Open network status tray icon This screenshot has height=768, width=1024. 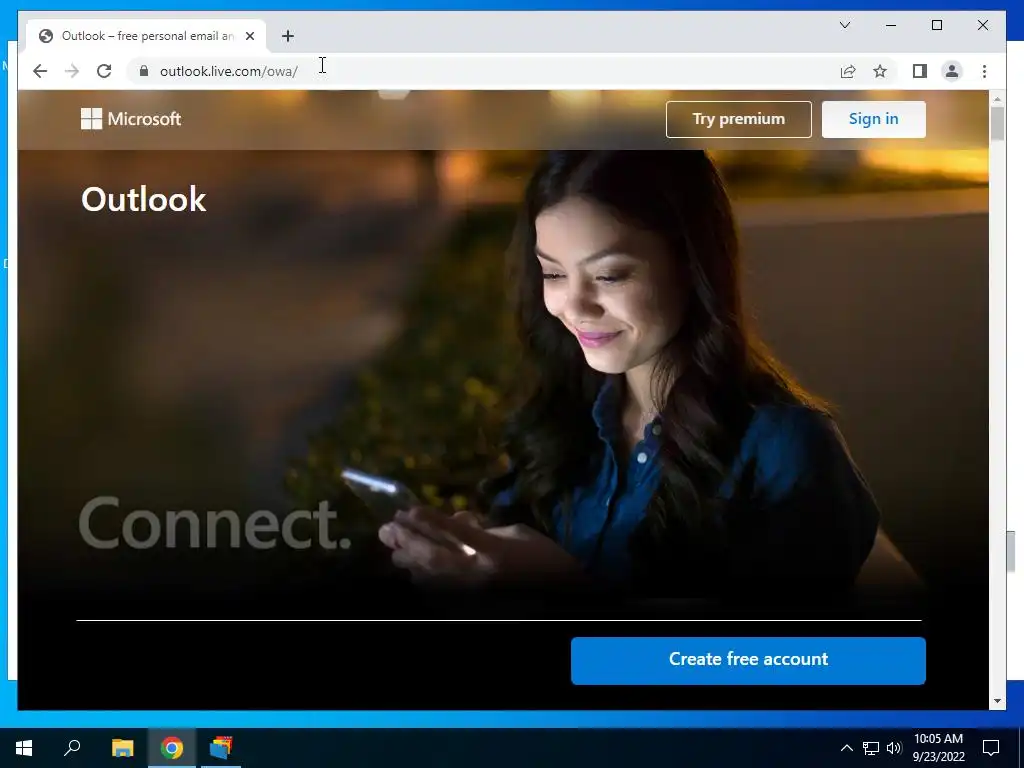[x=871, y=748]
